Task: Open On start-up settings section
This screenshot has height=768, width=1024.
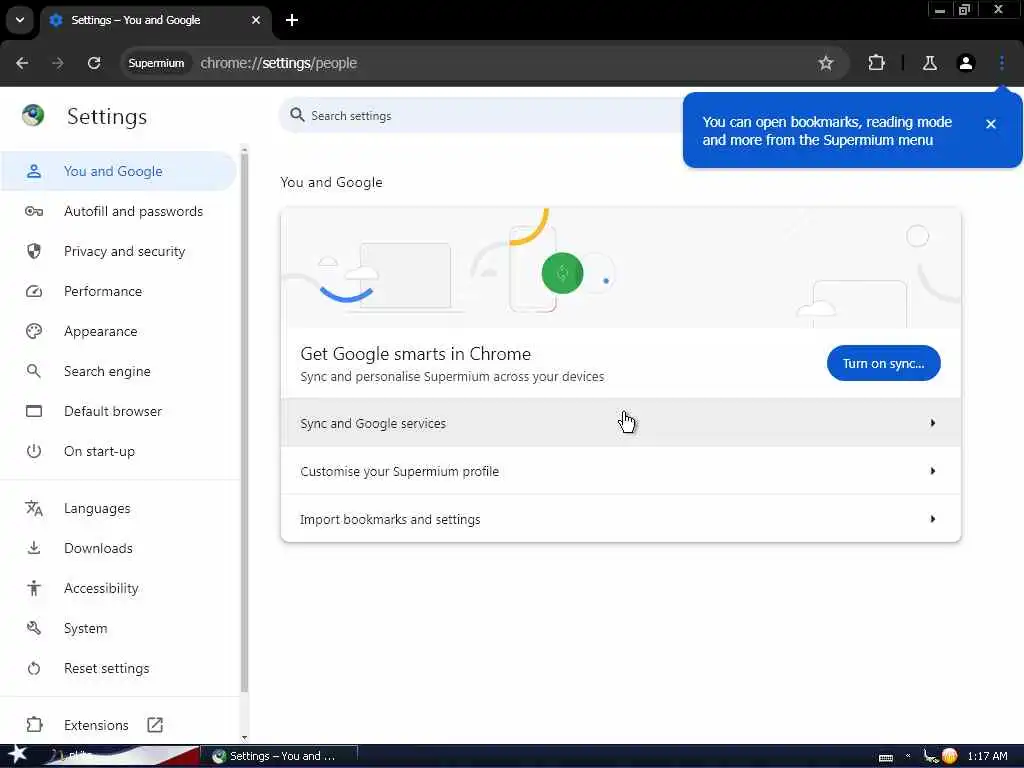Action: pyautogui.click(x=119, y=451)
